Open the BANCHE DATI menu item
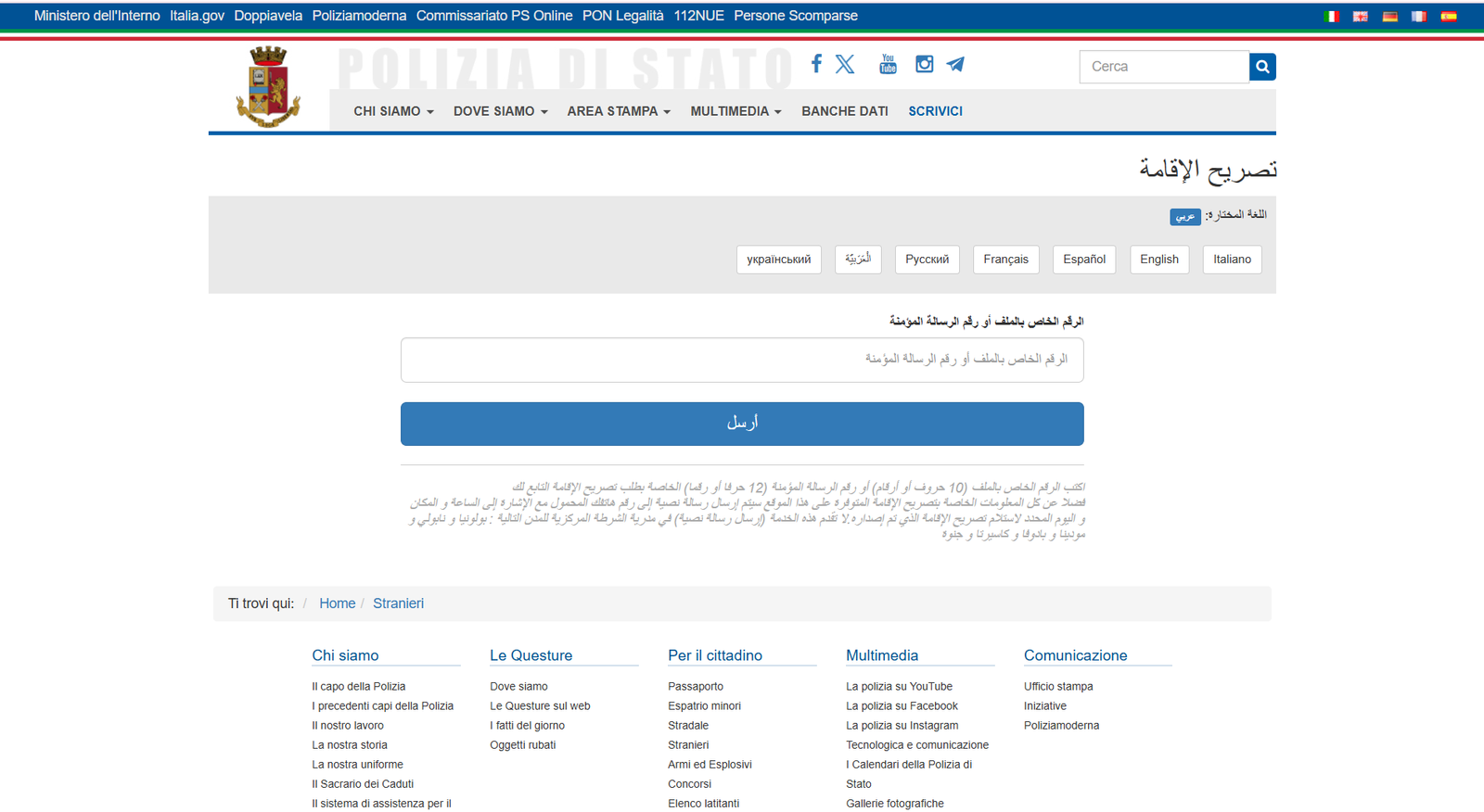The width and height of the screenshot is (1484, 812). 844,111
